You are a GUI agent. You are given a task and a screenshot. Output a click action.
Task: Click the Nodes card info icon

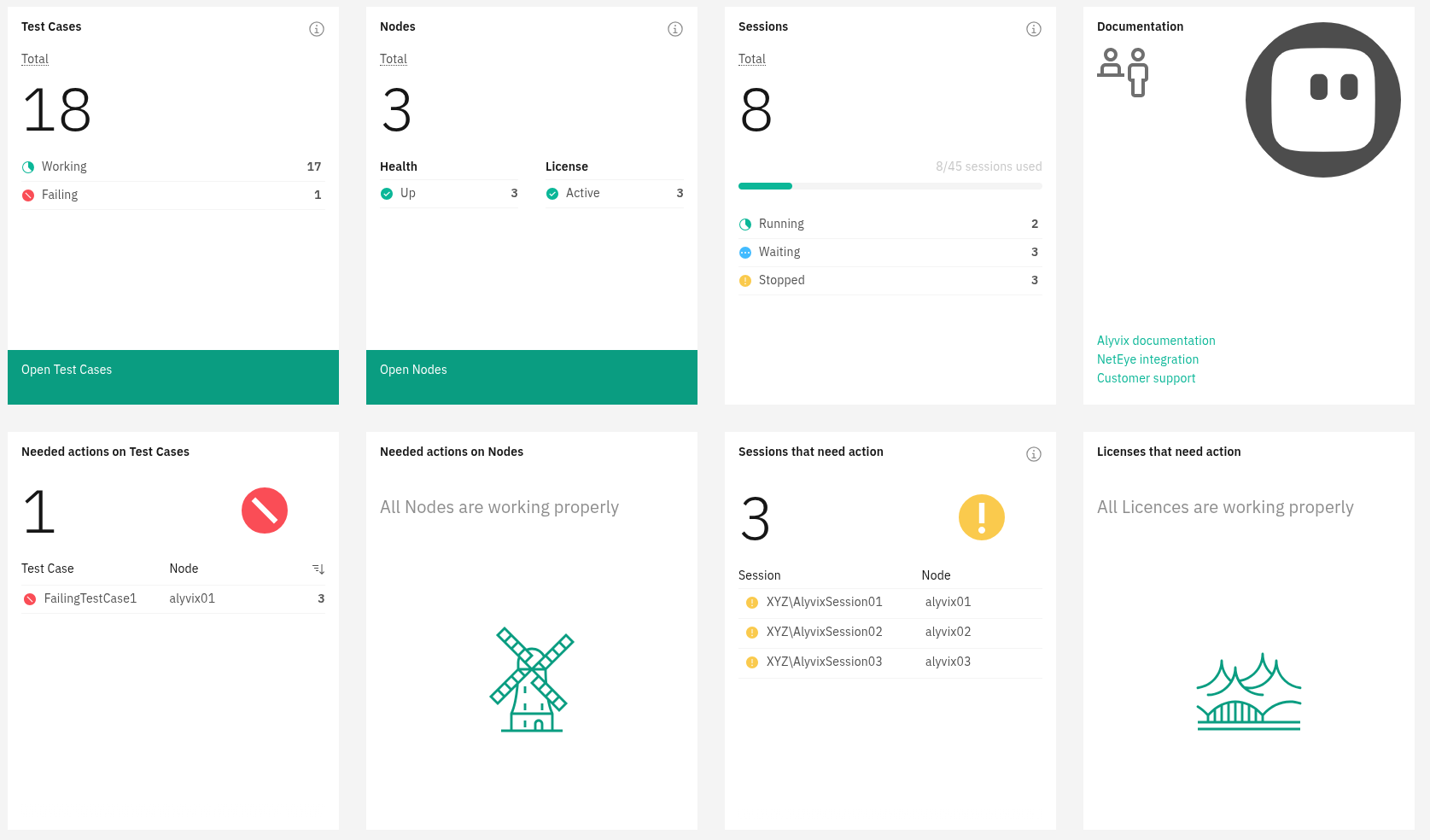[674, 29]
